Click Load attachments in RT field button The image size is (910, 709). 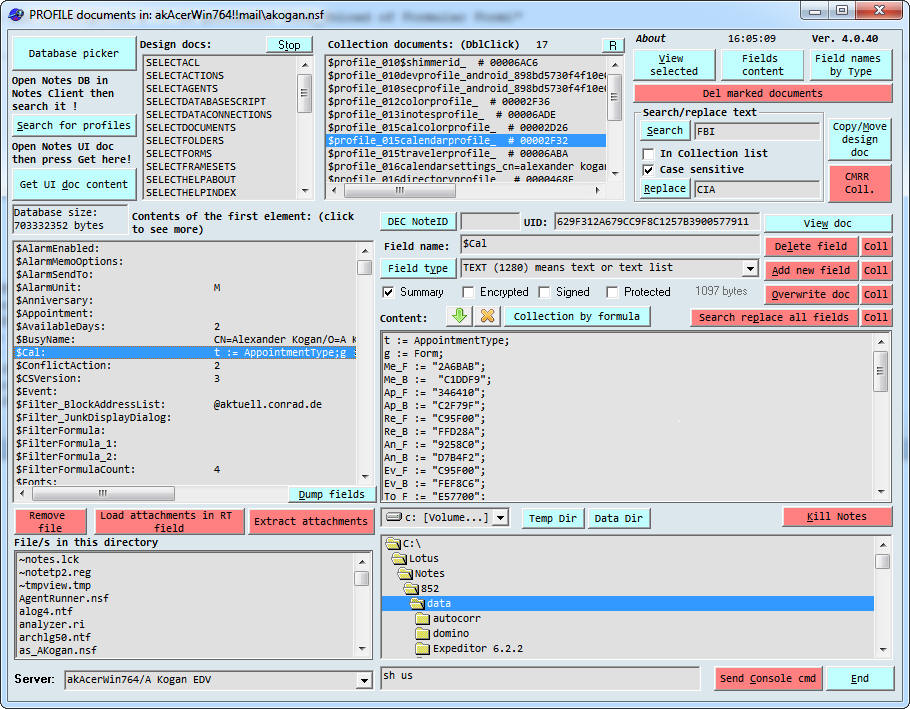point(169,522)
